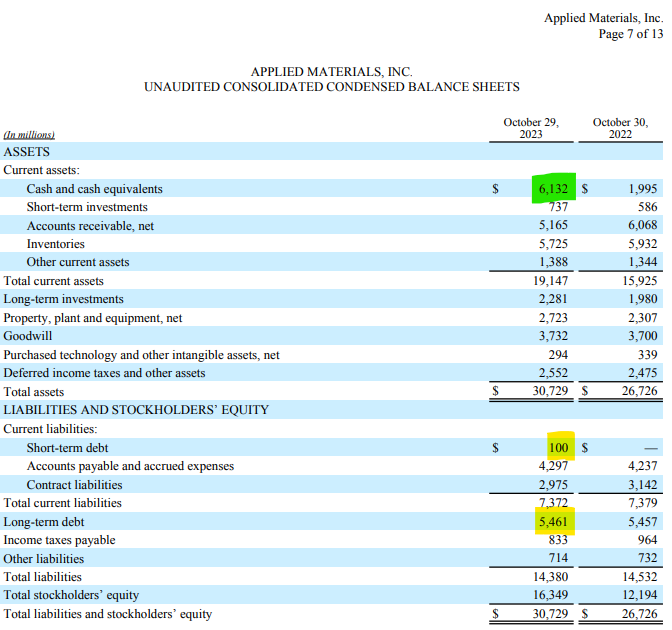Click the 'Purchased technology and other intangible assets, net' label

pos(141,355)
